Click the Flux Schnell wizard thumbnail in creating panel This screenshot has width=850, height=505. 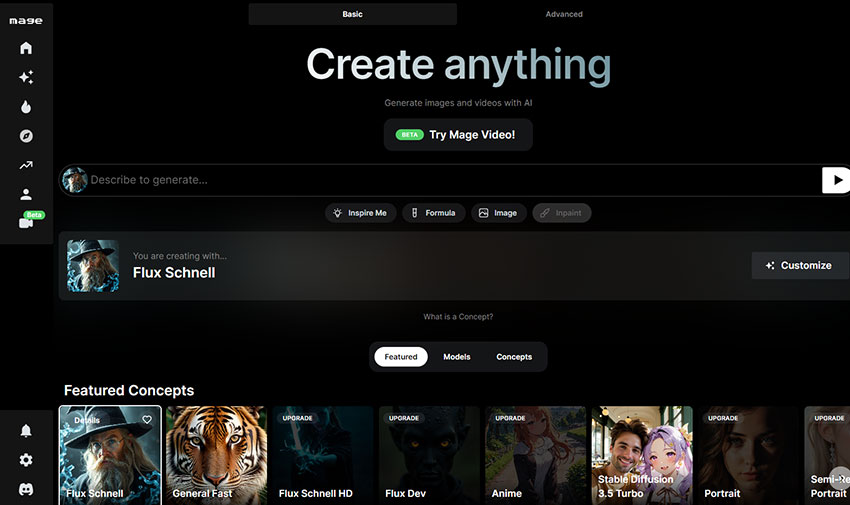[x=93, y=266]
